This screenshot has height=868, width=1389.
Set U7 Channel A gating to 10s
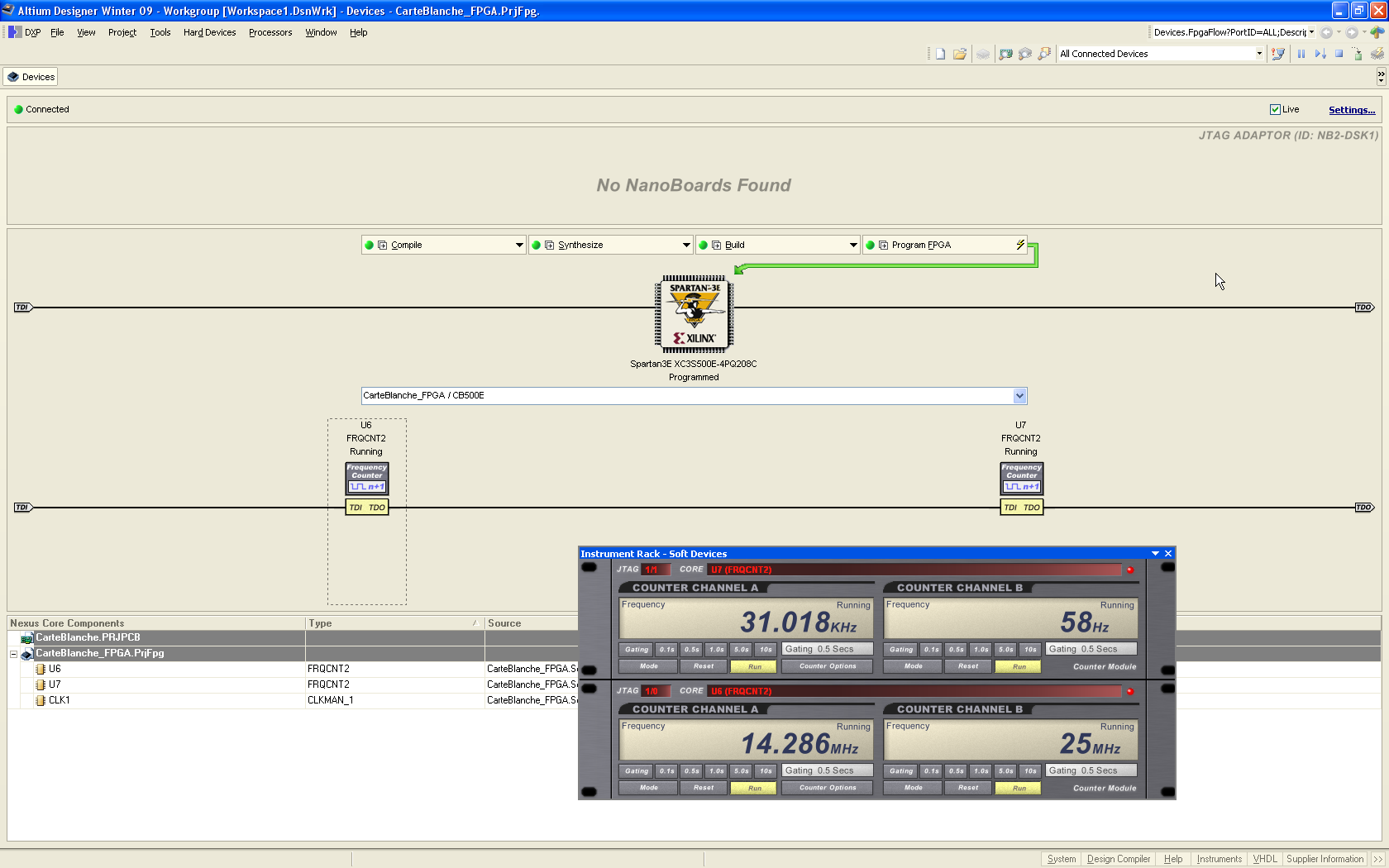point(766,650)
